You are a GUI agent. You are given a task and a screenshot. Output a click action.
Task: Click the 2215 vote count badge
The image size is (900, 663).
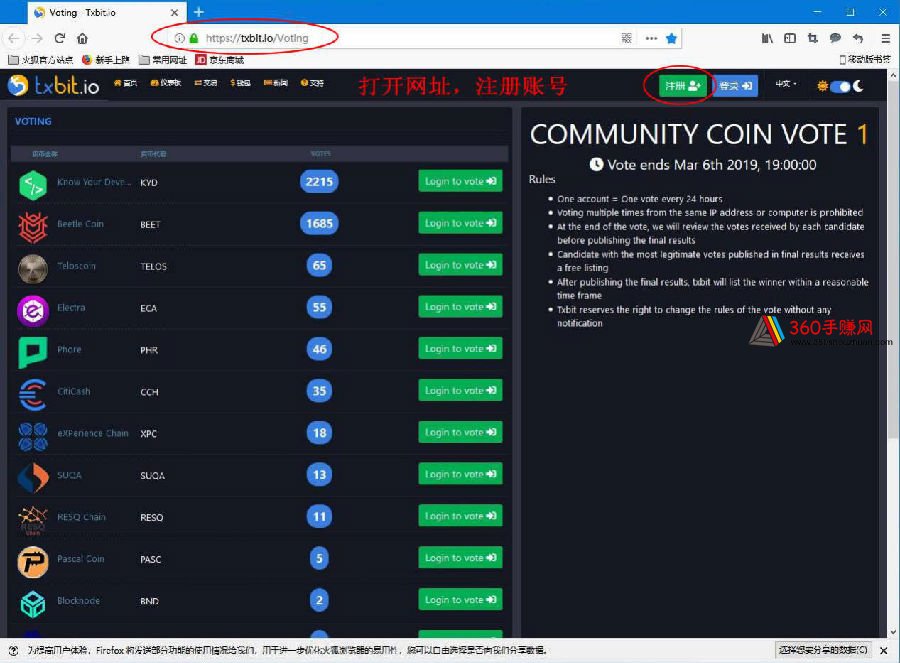[319, 182]
